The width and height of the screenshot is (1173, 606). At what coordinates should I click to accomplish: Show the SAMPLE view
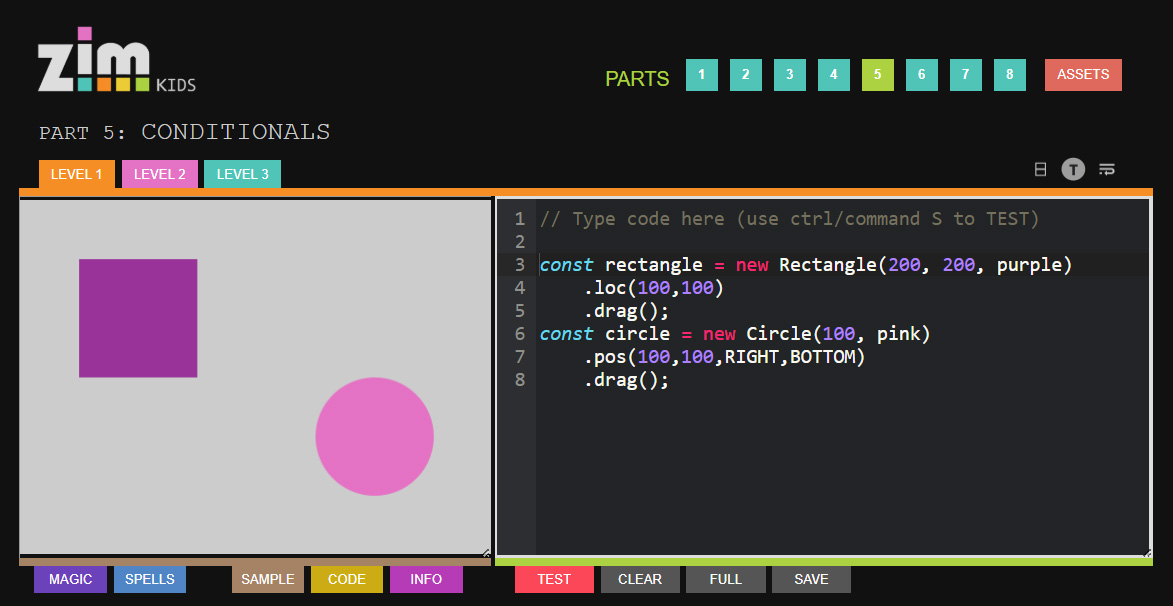click(268, 579)
